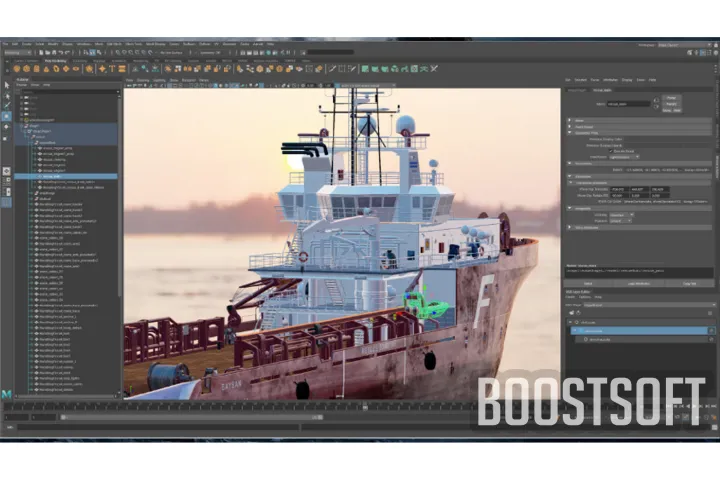
Task: Toggle the checkbox in the Attribute Editor's open section
Action: (x=611, y=151)
